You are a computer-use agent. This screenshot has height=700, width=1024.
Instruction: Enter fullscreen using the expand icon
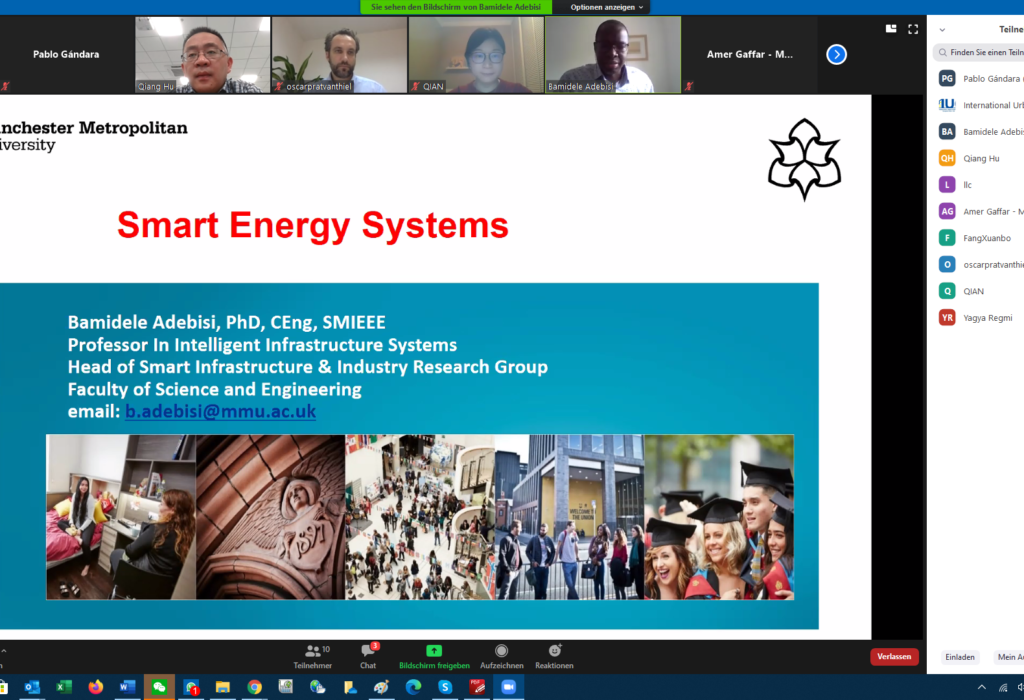tap(912, 29)
